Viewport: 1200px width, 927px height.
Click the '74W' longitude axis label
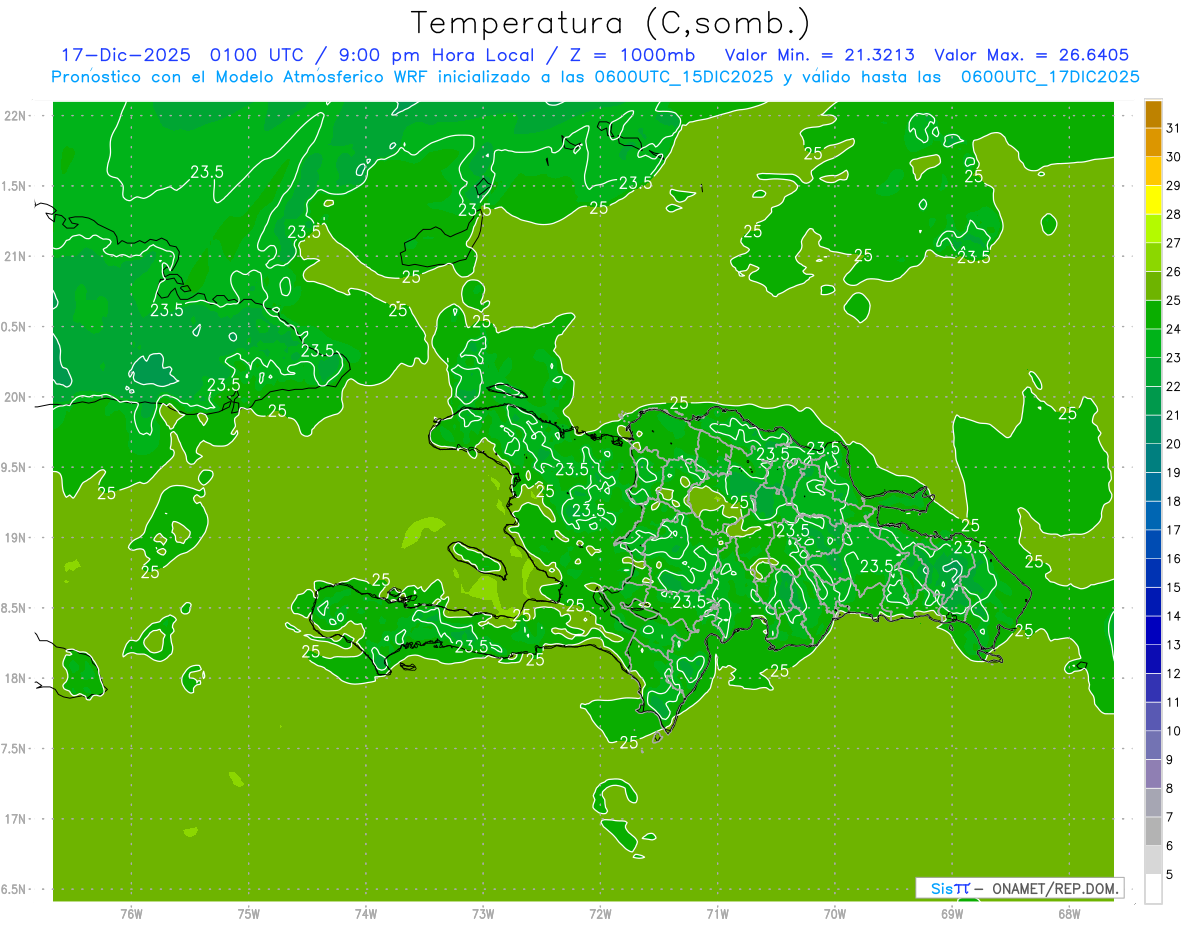click(x=365, y=913)
